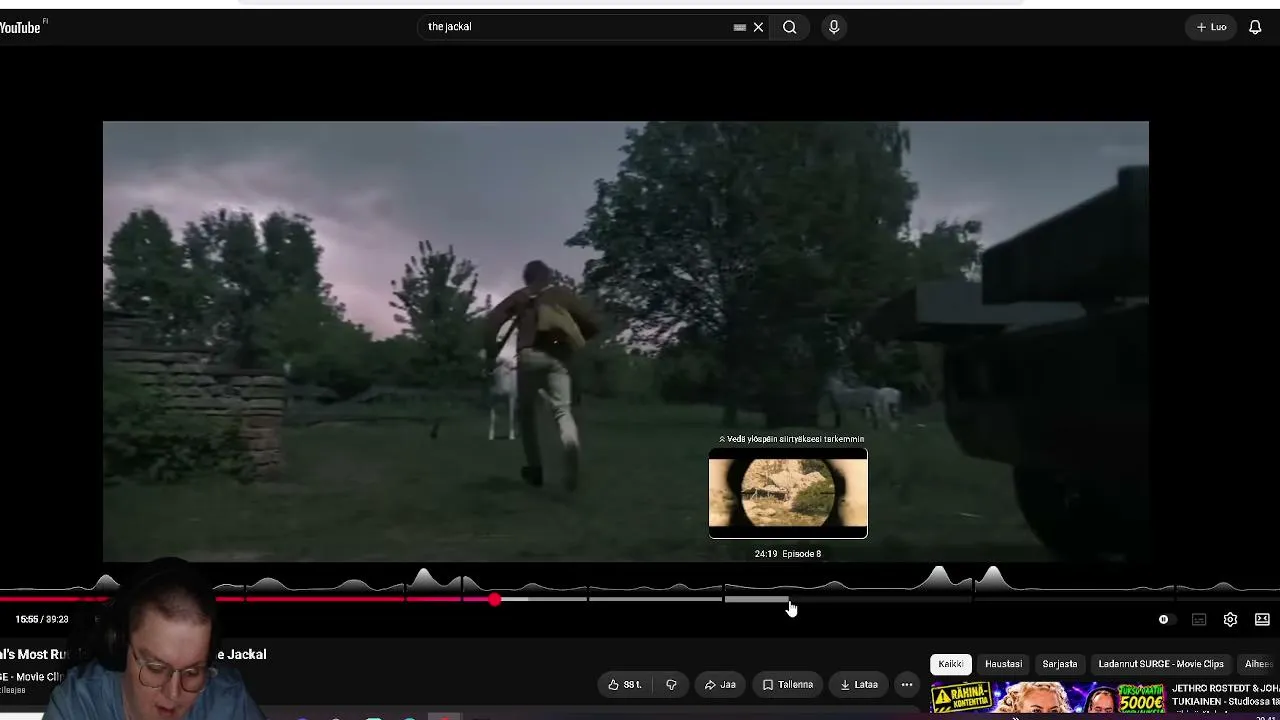This screenshot has width=1280, height=720.
Task: Open the on-screen keyboard icon in search box
Action: click(x=740, y=27)
